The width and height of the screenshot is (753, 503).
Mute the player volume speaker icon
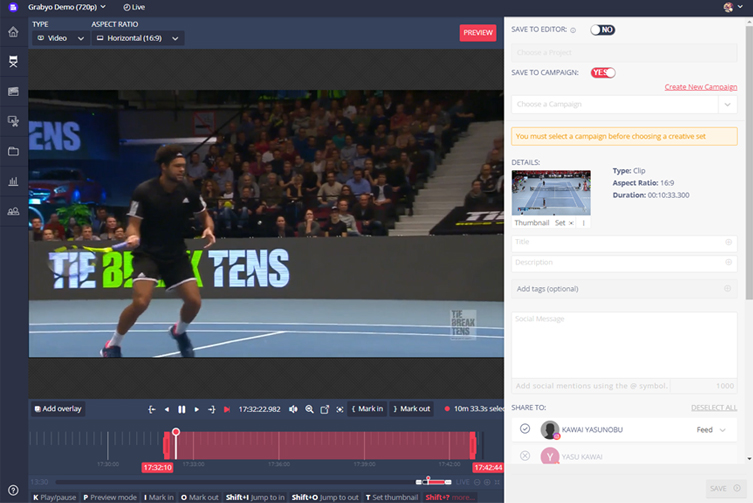293,409
